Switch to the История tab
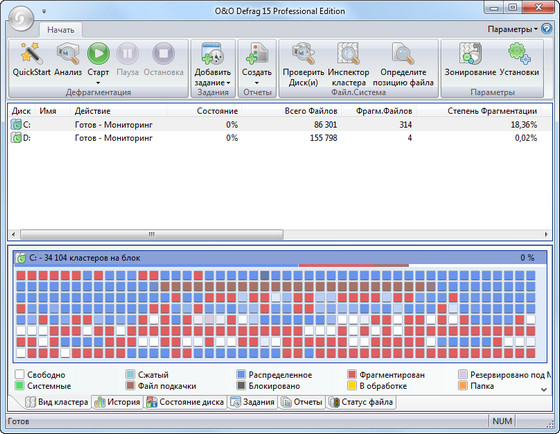 click(x=117, y=402)
